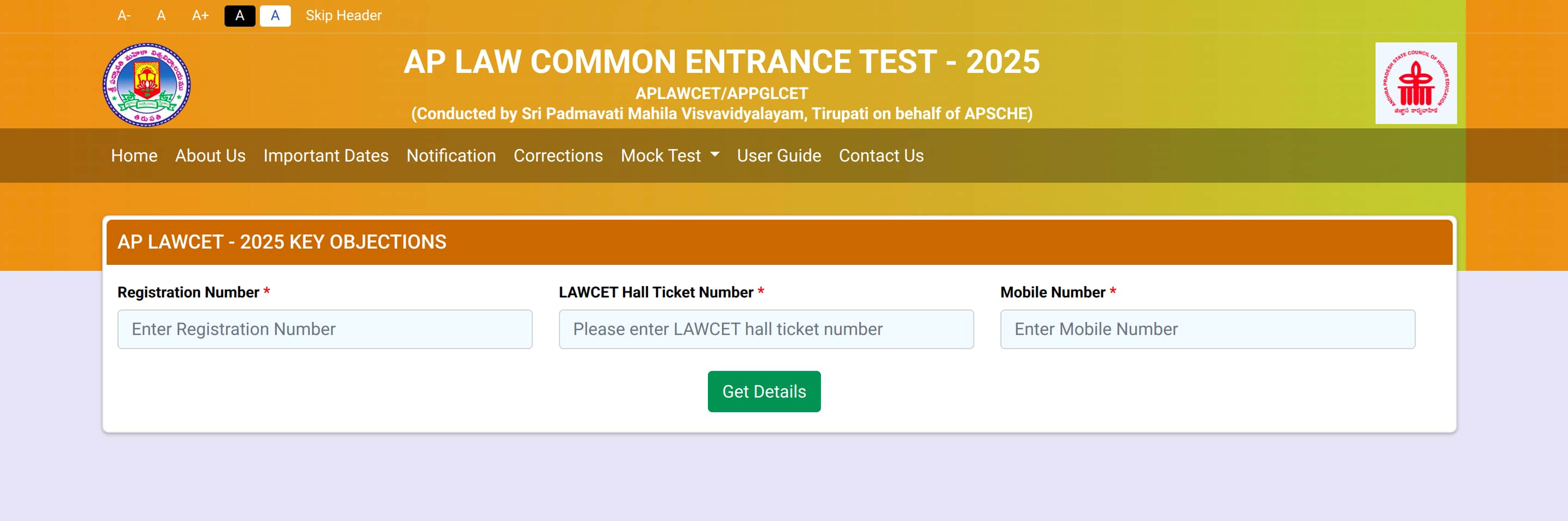1568x521 pixels.
Task: Expand the Mock Test dropdown
Action: point(670,156)
